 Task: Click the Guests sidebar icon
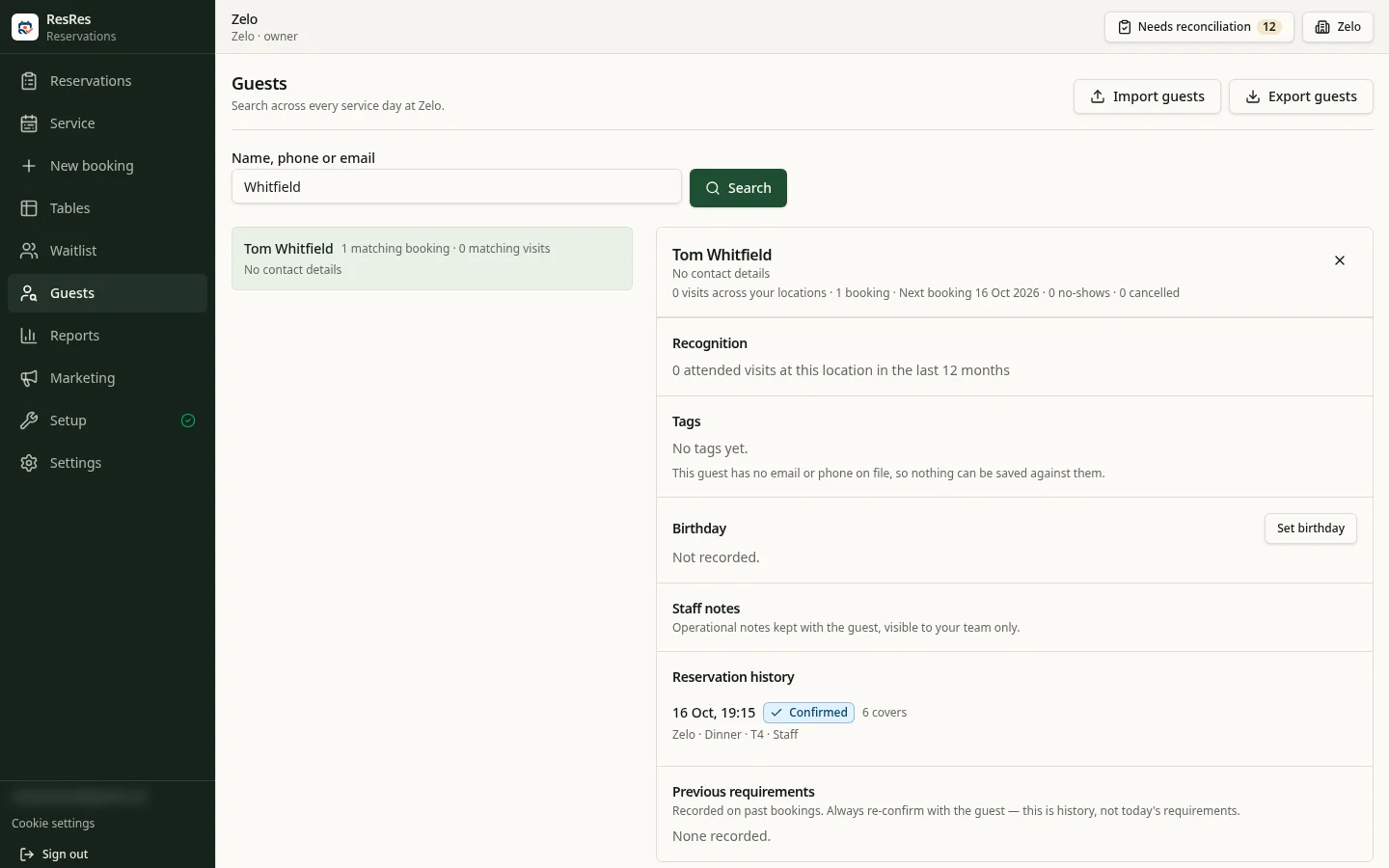point(29,293)
